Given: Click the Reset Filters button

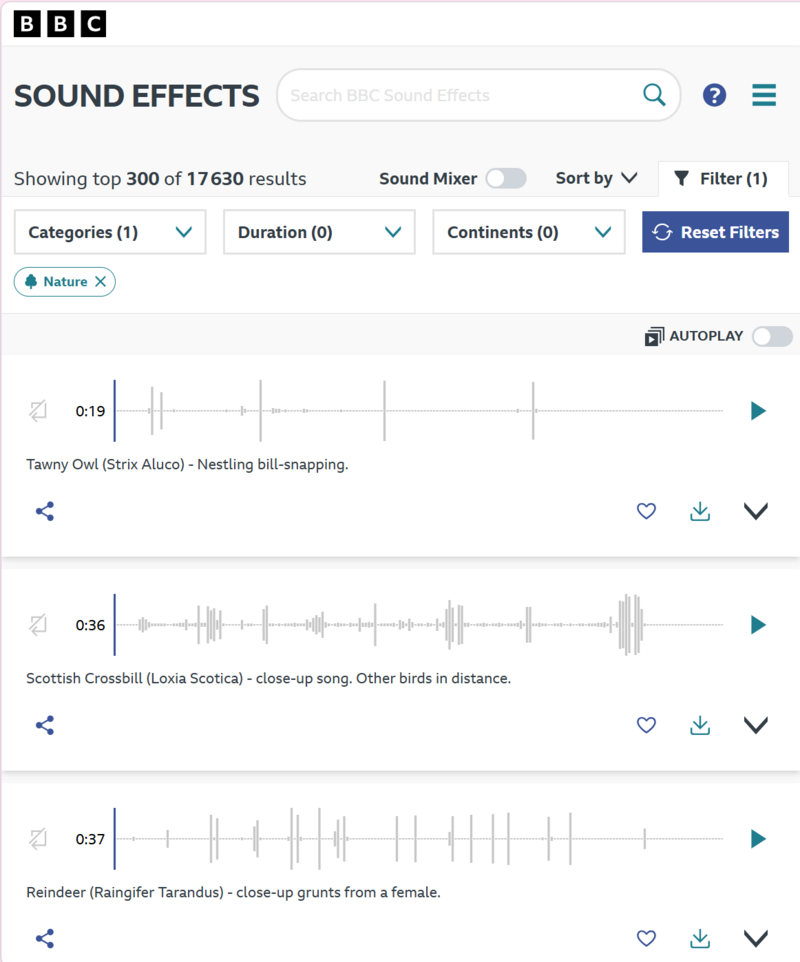Looking at the screenshot, I should click(715, 232).
